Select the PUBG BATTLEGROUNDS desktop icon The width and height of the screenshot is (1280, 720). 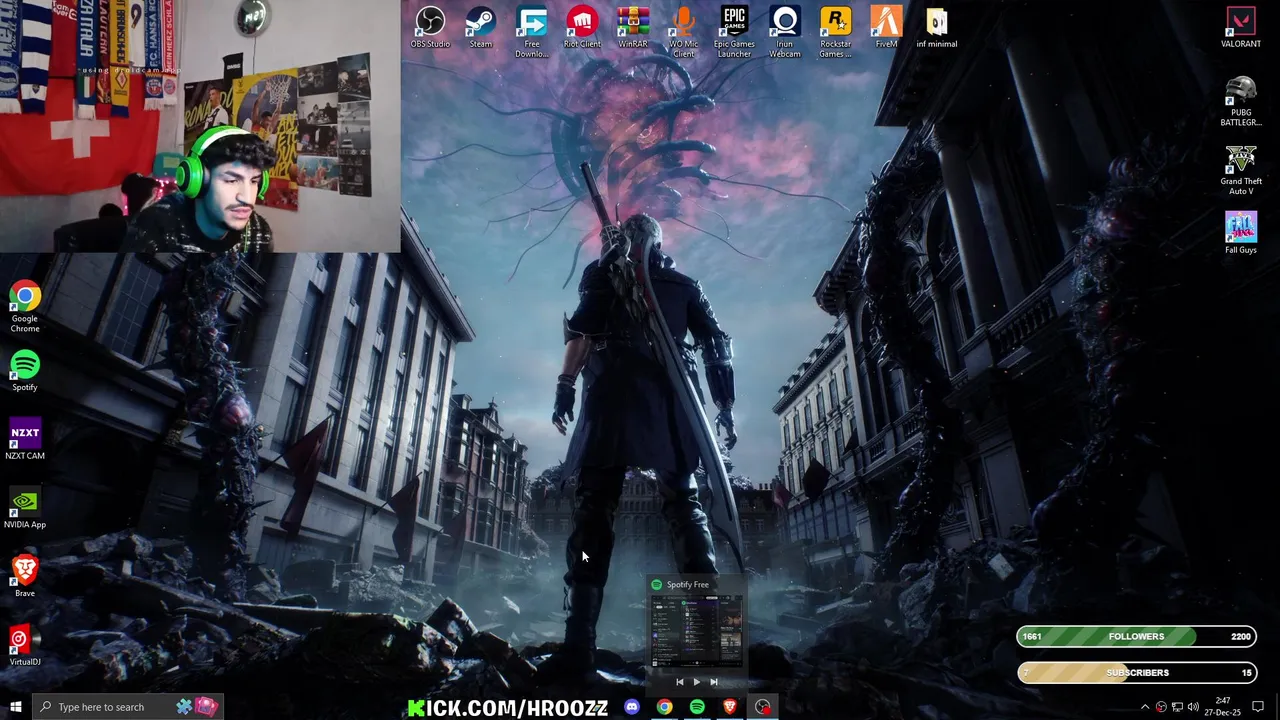pos(1241,102)
